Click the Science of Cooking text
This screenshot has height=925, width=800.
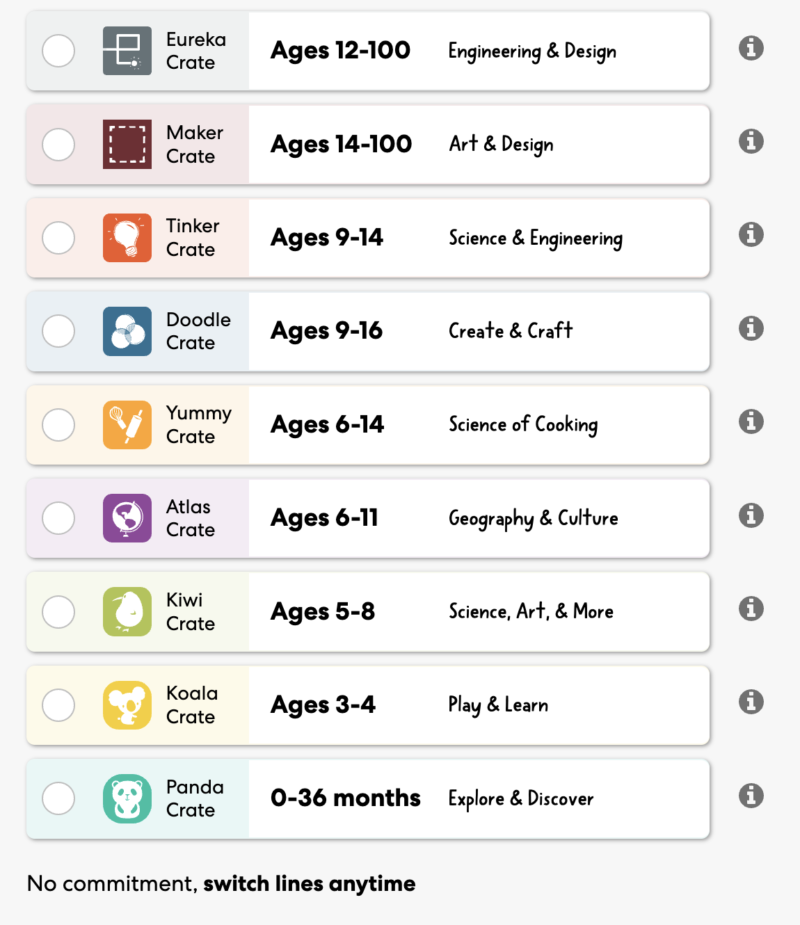pos(523,425)
